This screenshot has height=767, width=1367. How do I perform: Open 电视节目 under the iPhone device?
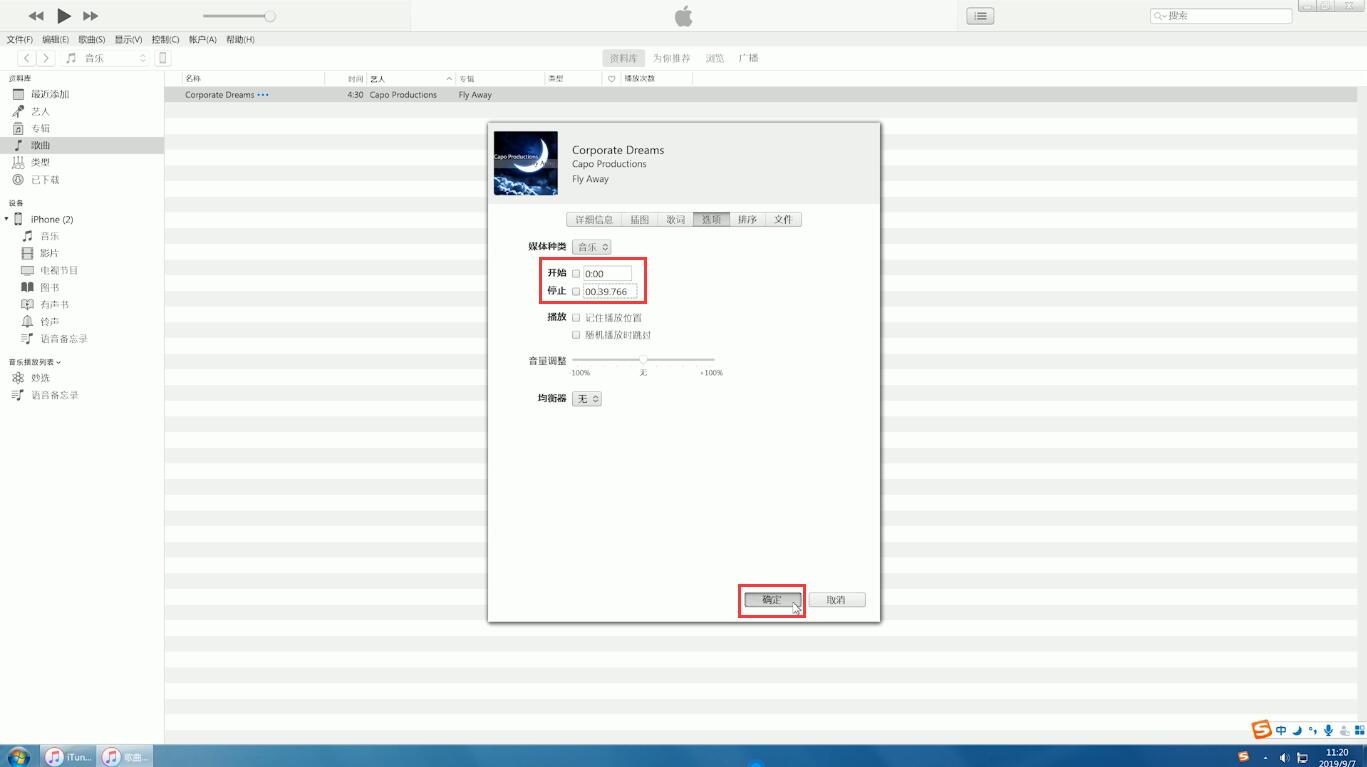[x=59, y=270]
